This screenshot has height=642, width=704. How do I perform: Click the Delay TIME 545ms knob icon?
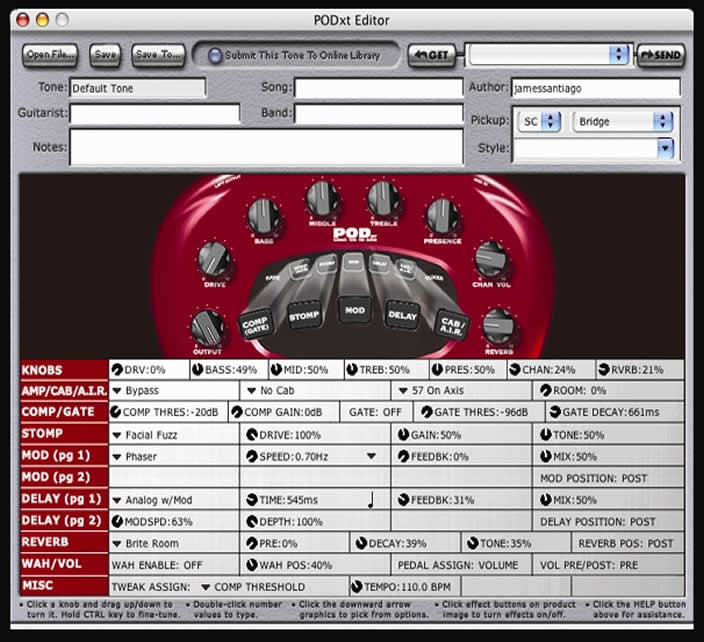pyautogui.click(x=252, y=499)
